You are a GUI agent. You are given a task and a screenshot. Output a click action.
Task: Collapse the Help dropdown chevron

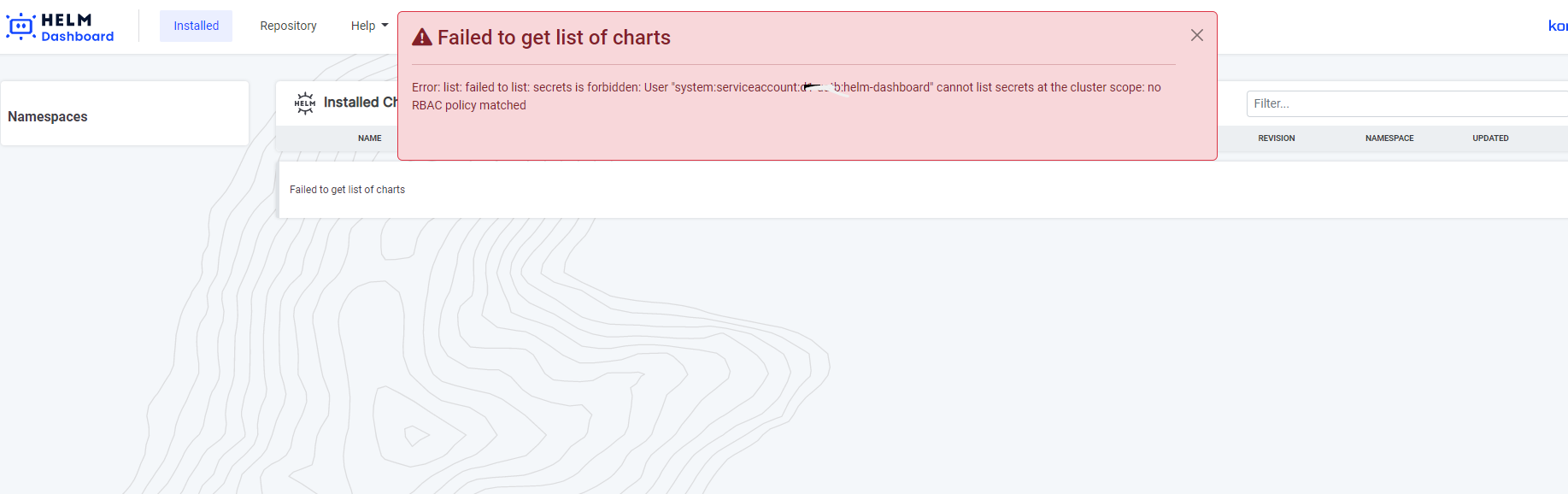pos(385,26)
